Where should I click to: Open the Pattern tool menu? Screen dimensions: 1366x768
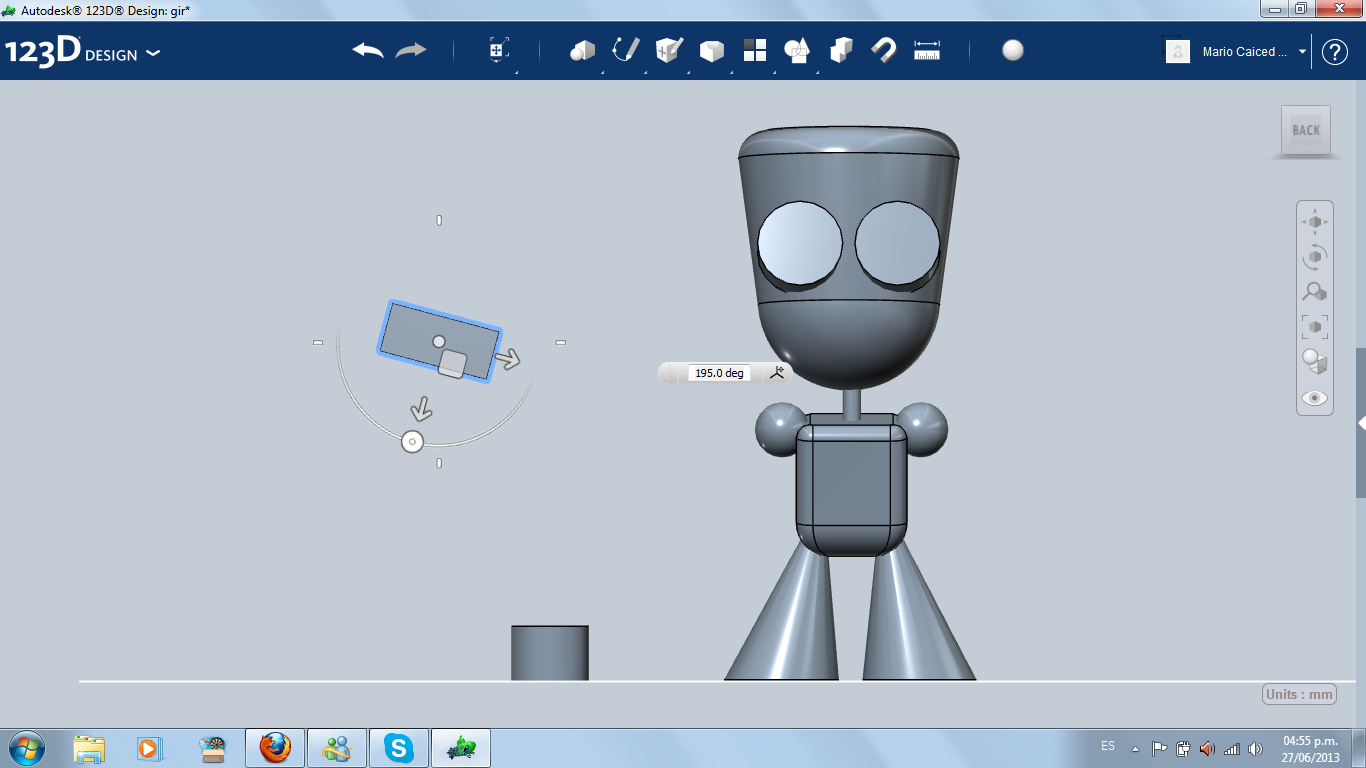(754, 50)
